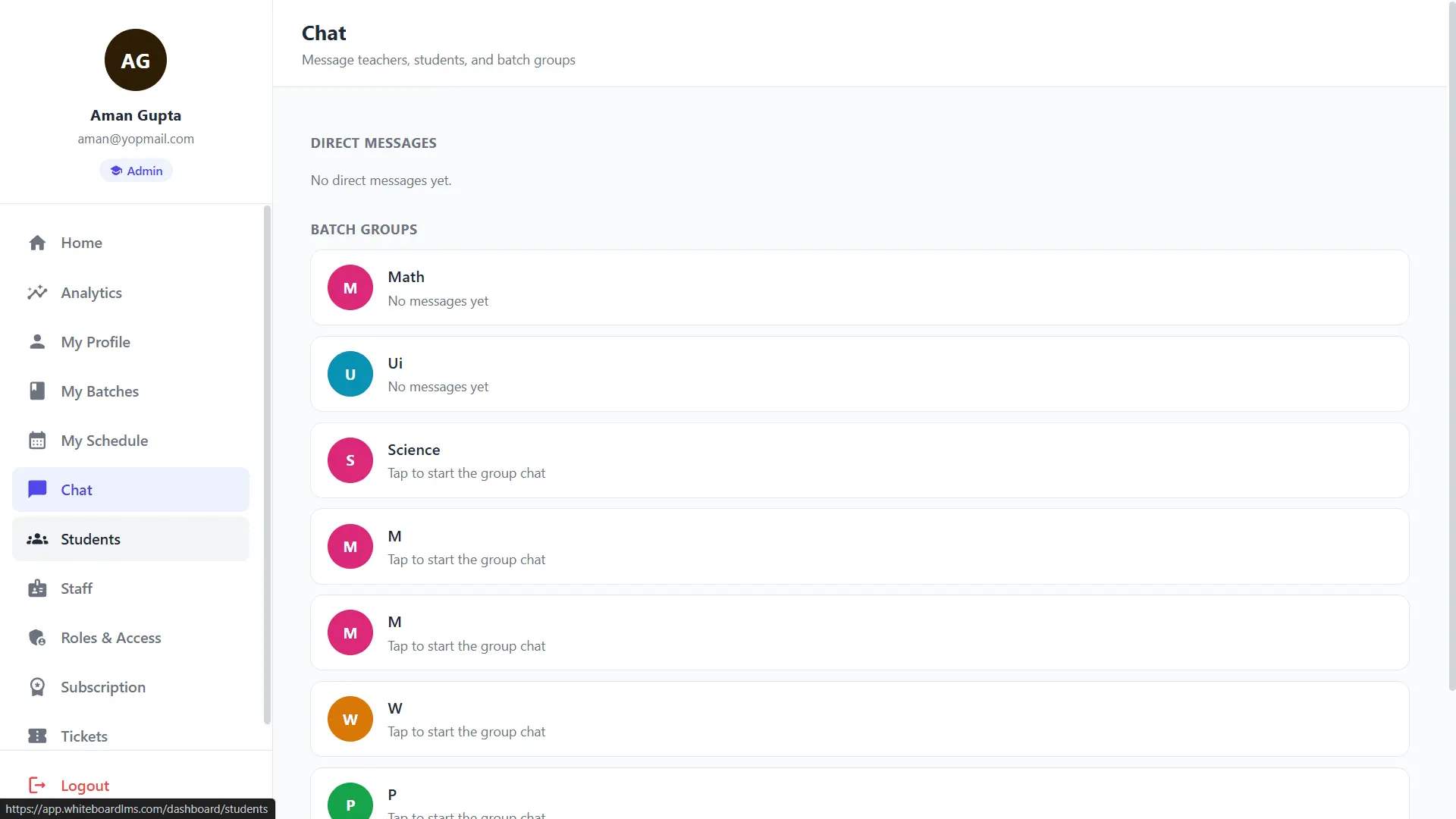Click the Home house icon
Viewport: 1456px width, 819px height.
(x=37, y=243)
